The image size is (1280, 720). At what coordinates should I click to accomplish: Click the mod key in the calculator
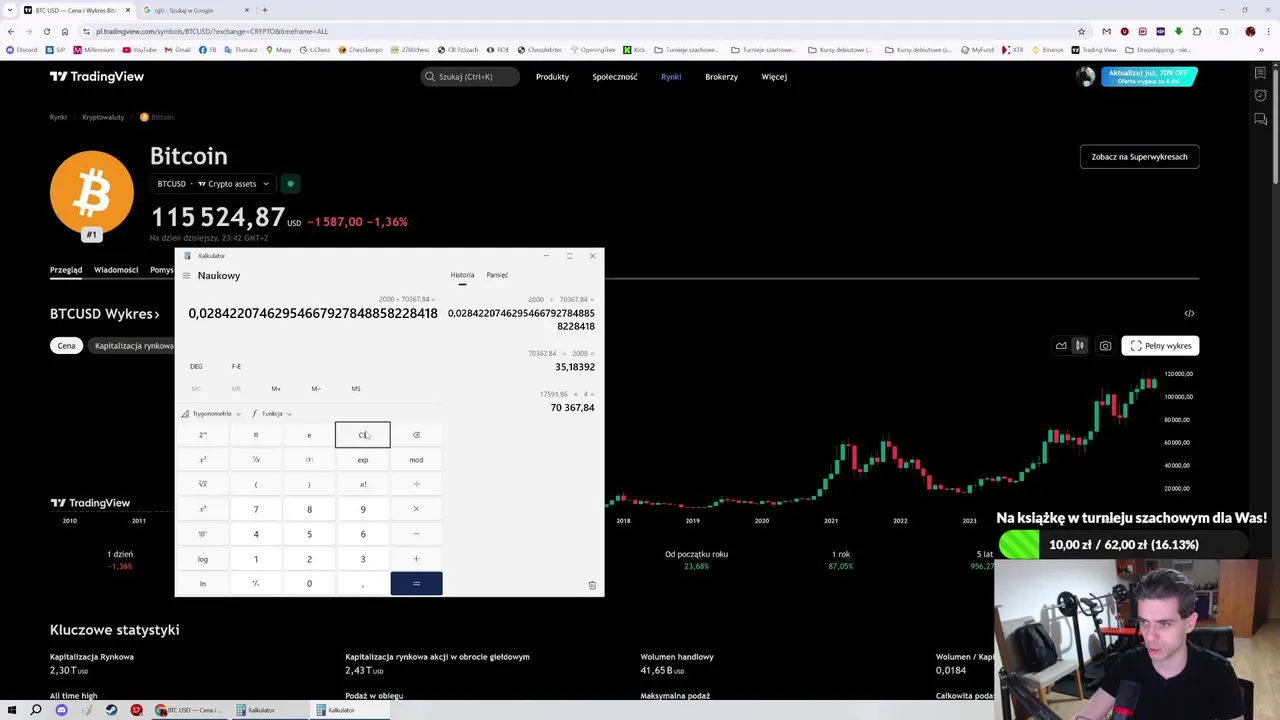pyautogui.click(x=416, y=460)
